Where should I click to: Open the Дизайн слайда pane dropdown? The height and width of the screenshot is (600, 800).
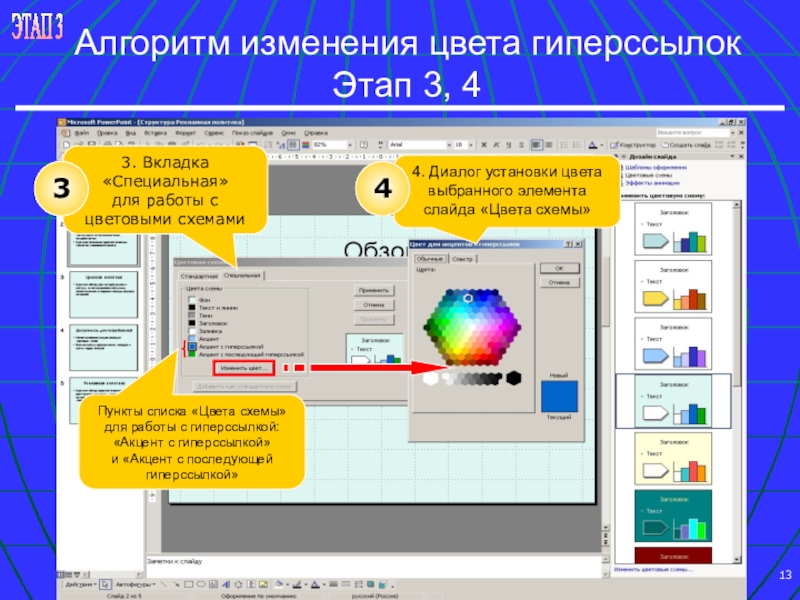pos(733,157)
